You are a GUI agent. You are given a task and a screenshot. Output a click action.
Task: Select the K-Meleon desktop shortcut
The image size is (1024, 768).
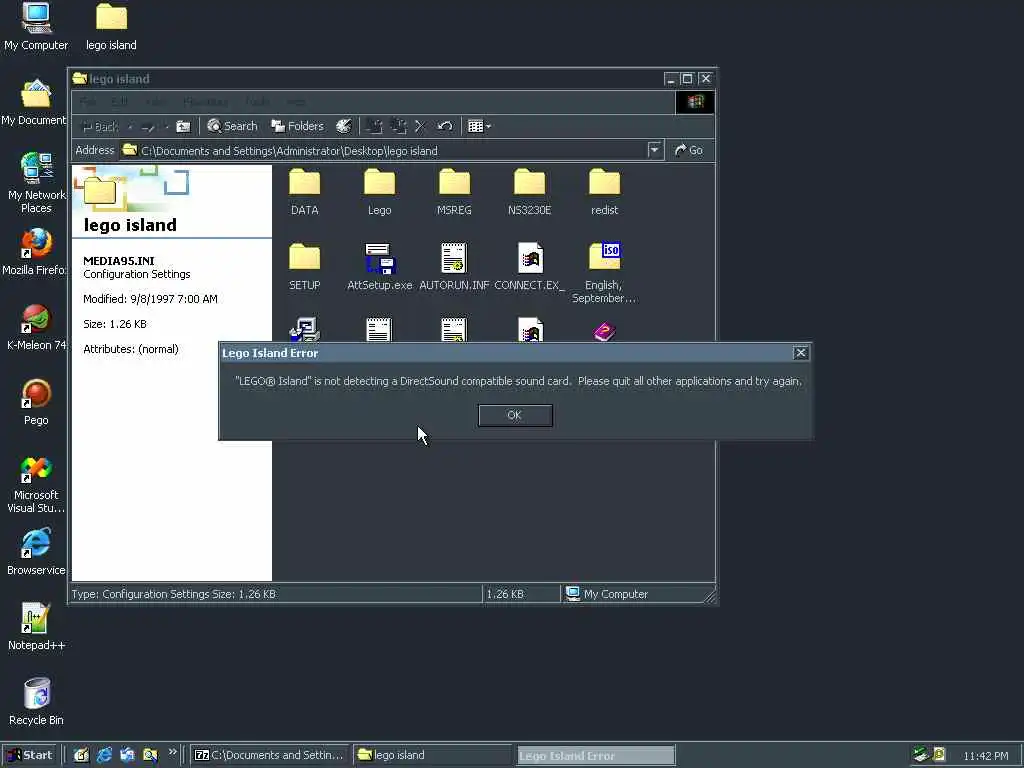point(36,327)
